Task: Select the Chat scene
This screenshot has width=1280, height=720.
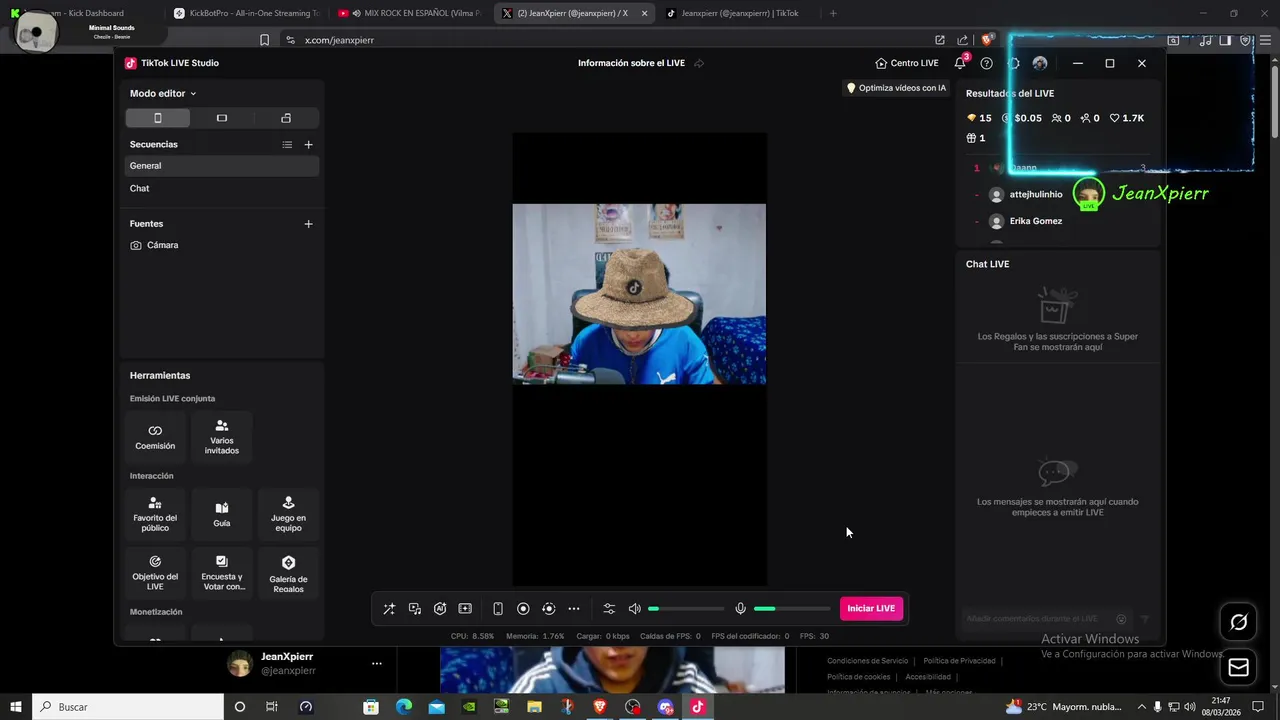Action: (222, 188)
